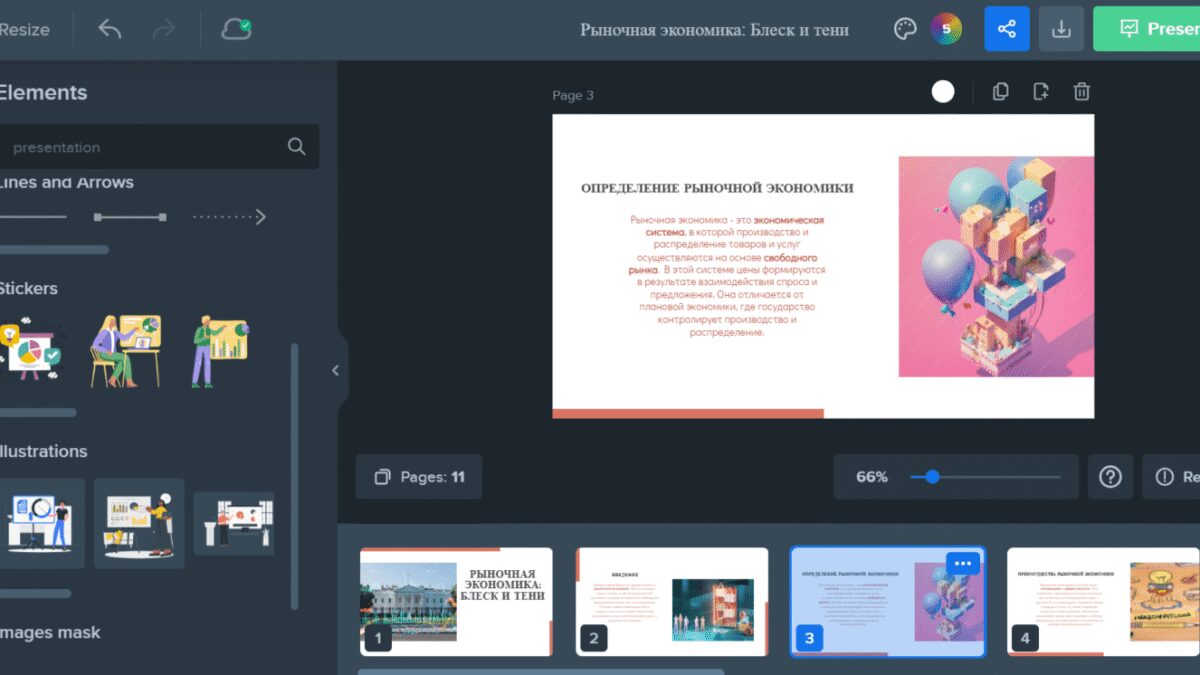Click the red body paragraph on slide
Screen dimensions: 1200x675
click(727, 276)
